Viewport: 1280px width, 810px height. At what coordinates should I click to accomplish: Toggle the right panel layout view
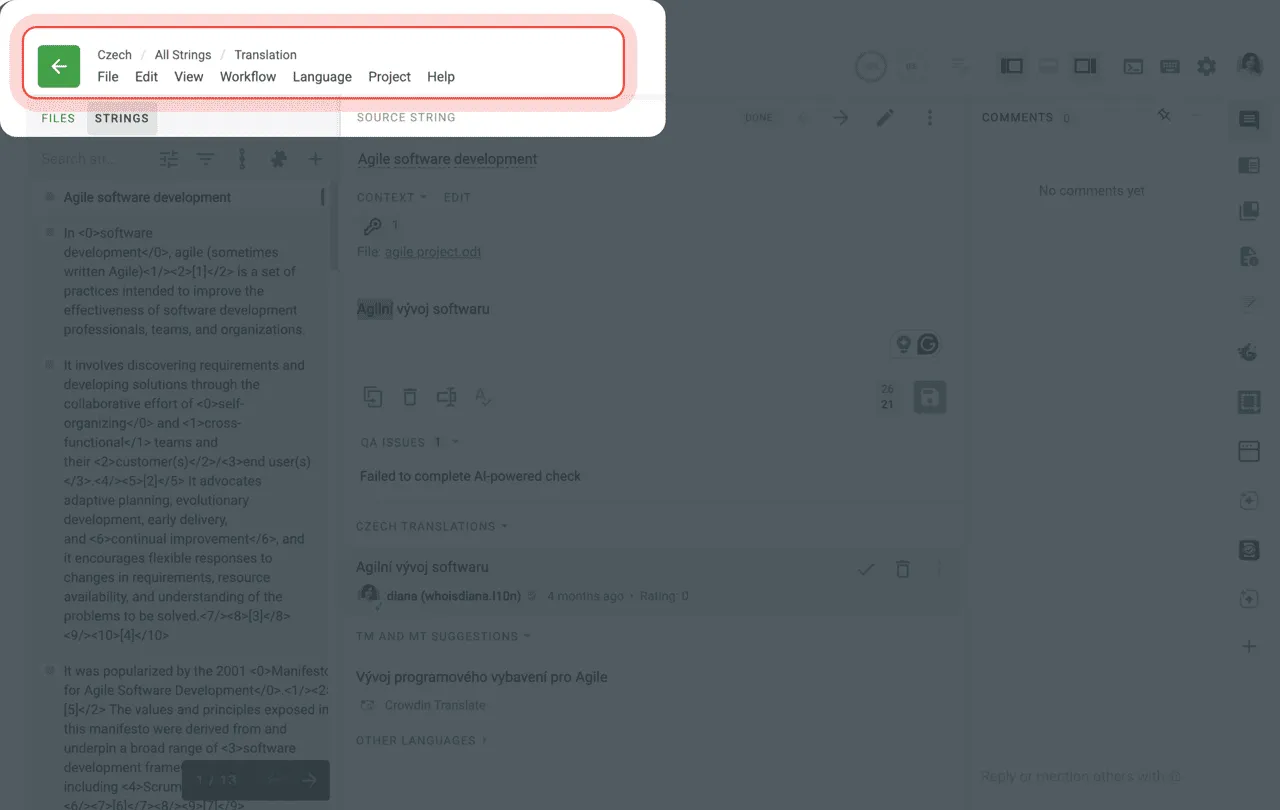1085,66
